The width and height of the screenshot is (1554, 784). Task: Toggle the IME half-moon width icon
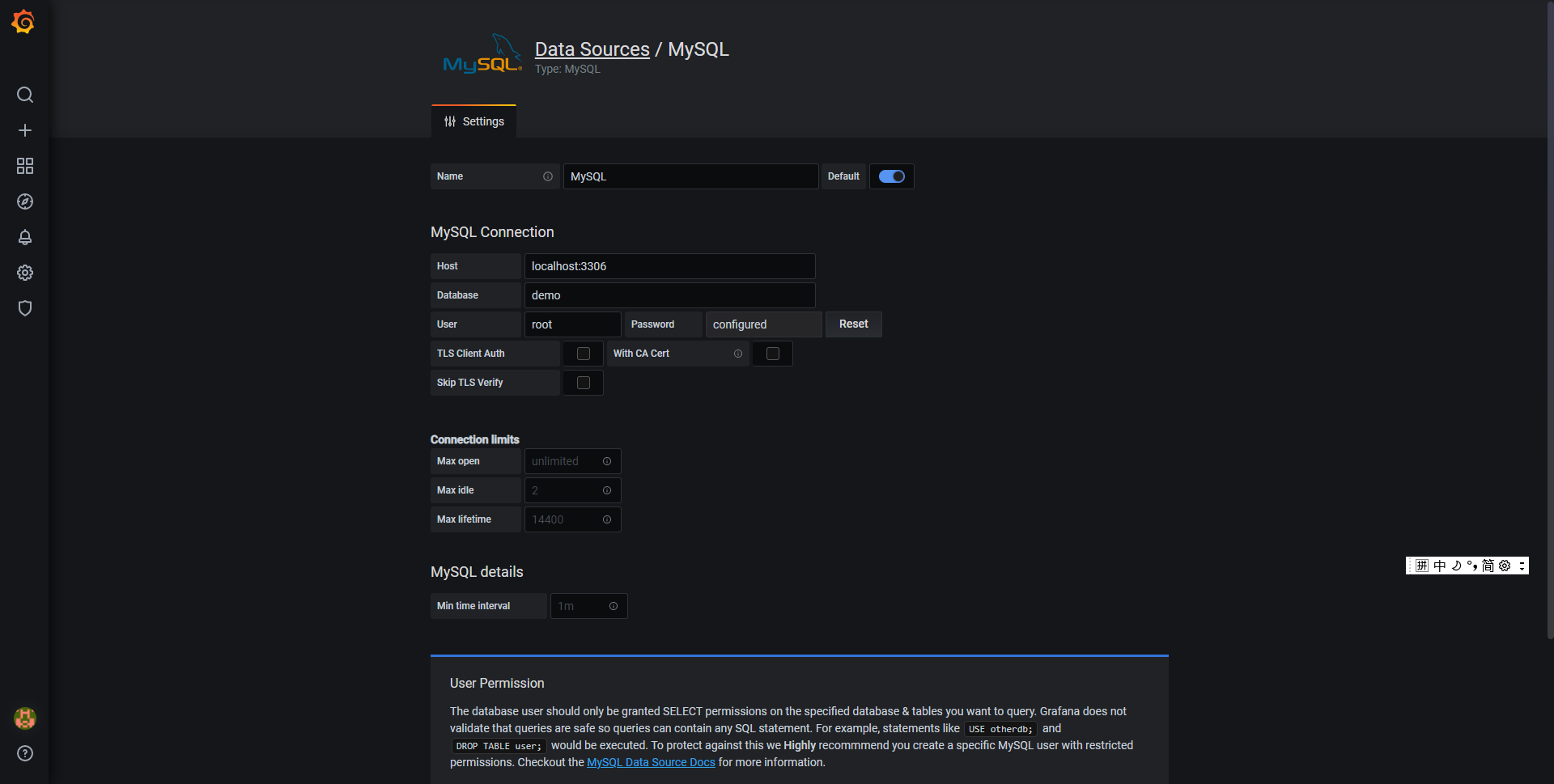click(1456, 566)
